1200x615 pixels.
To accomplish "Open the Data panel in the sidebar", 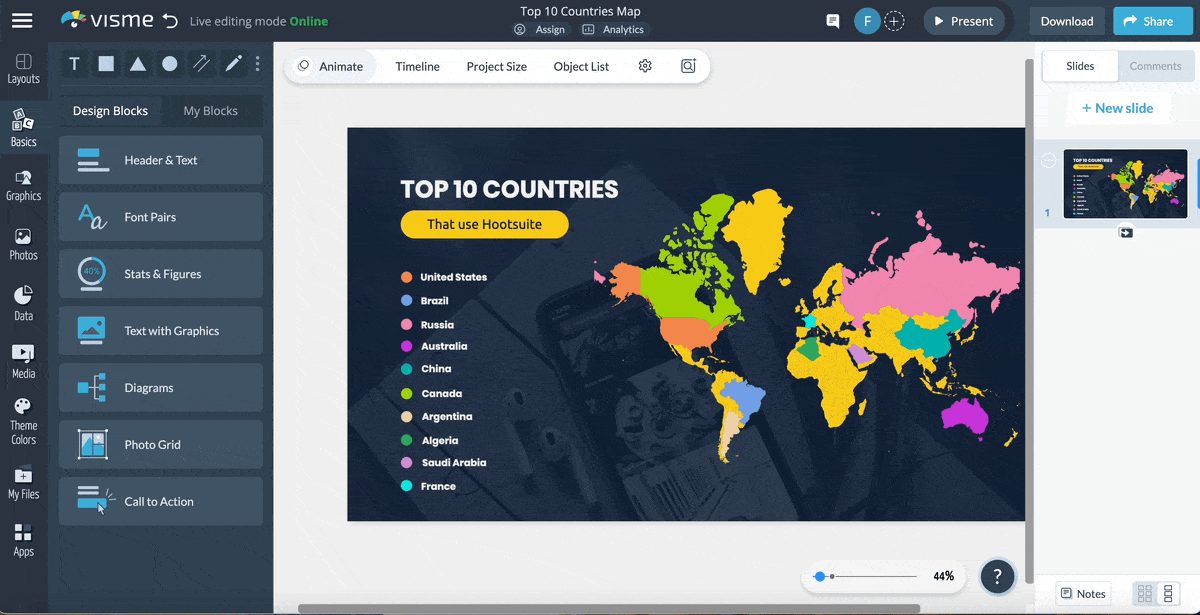I will pyautogui.click(x=24, y=302).
